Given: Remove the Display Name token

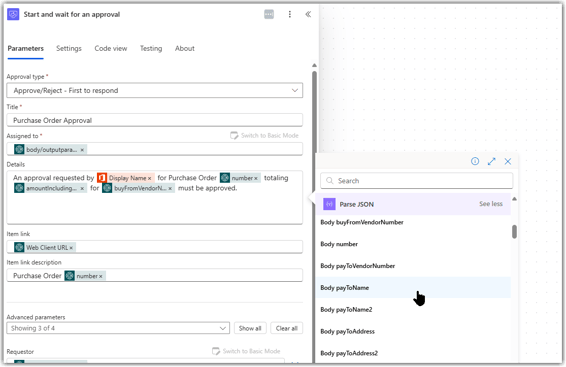Looking at the screenshot, I should point(149,178).
